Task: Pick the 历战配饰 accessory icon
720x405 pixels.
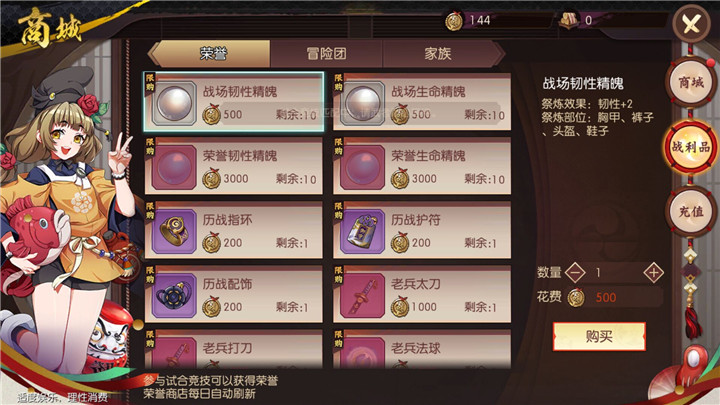Action: coord(174,296)
